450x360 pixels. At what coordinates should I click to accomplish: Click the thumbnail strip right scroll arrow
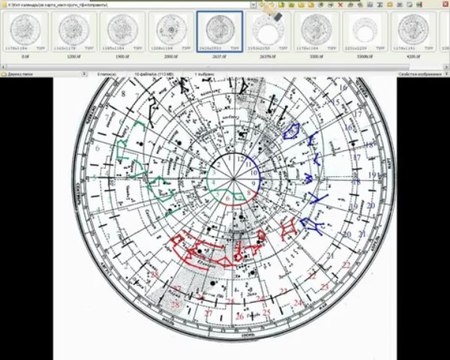point(447,67)
